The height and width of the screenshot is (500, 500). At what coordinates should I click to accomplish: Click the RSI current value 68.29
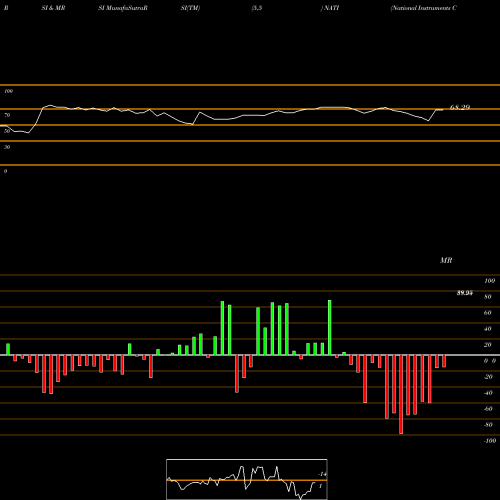pyautogui.click(x=460, y=107)
